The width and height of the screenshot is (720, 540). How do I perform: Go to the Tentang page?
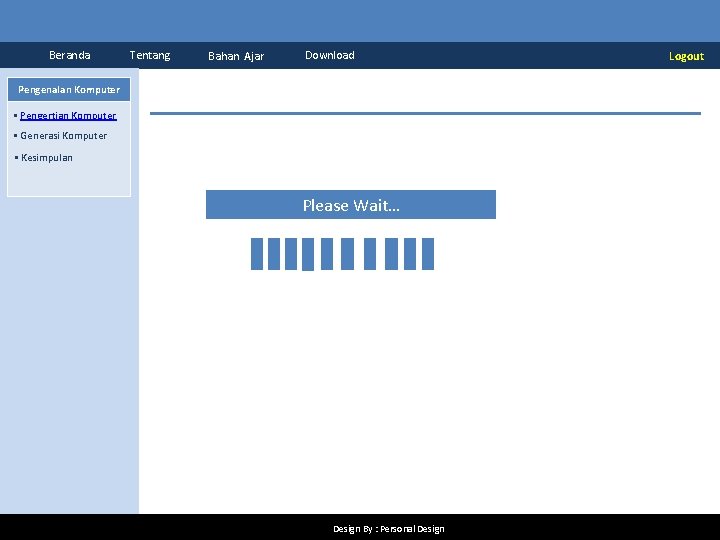(150, 56)
